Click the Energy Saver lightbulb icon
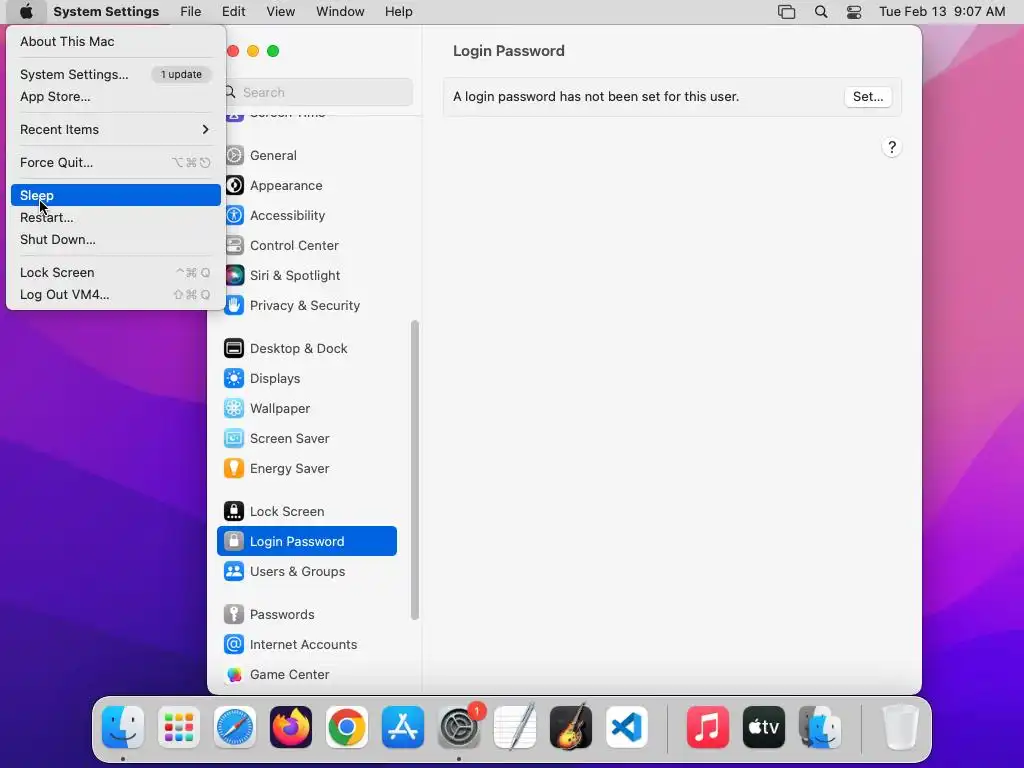1024x768 pixels. coord(234,469)
